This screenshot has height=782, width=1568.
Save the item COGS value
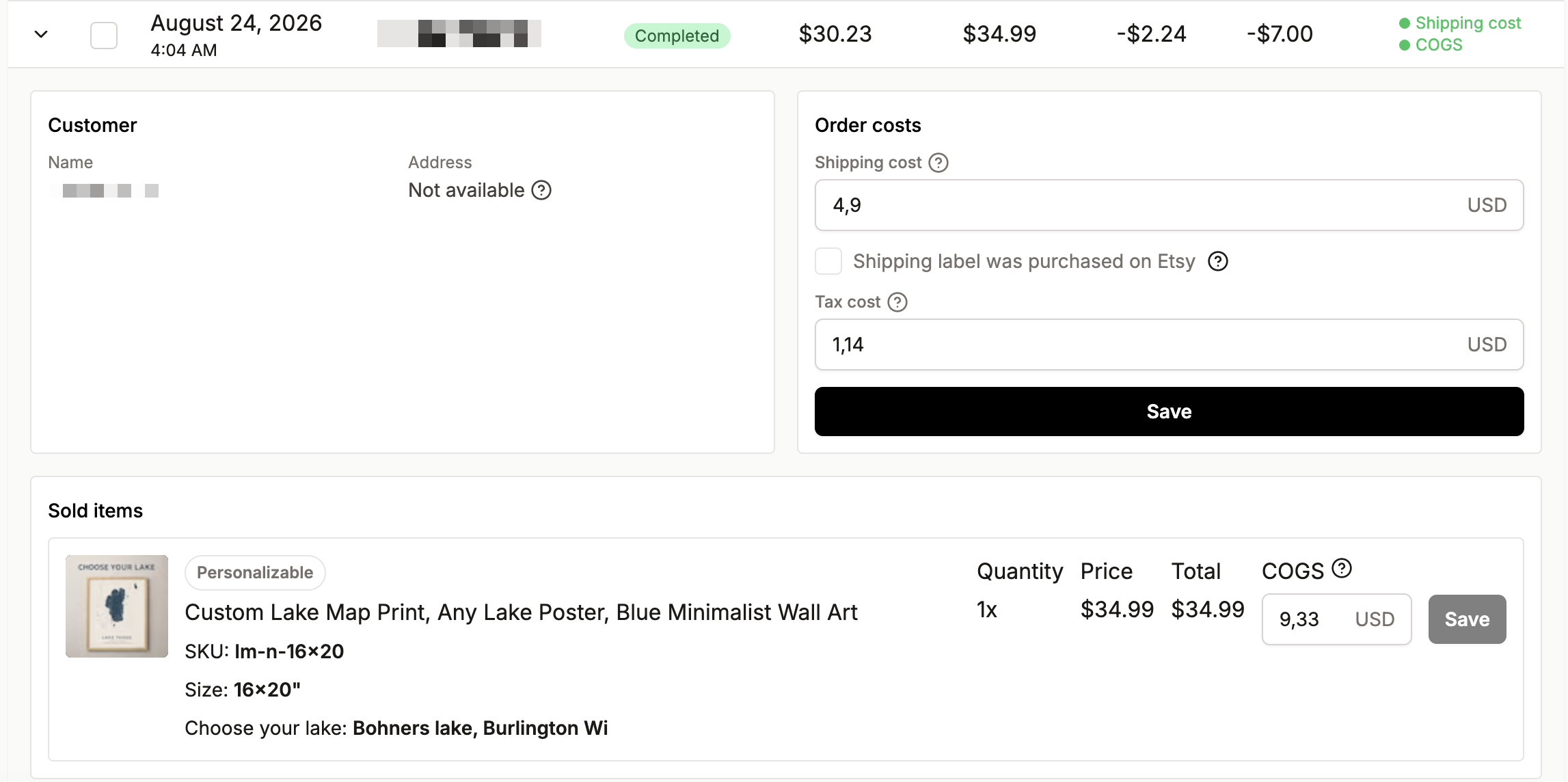1467,619
